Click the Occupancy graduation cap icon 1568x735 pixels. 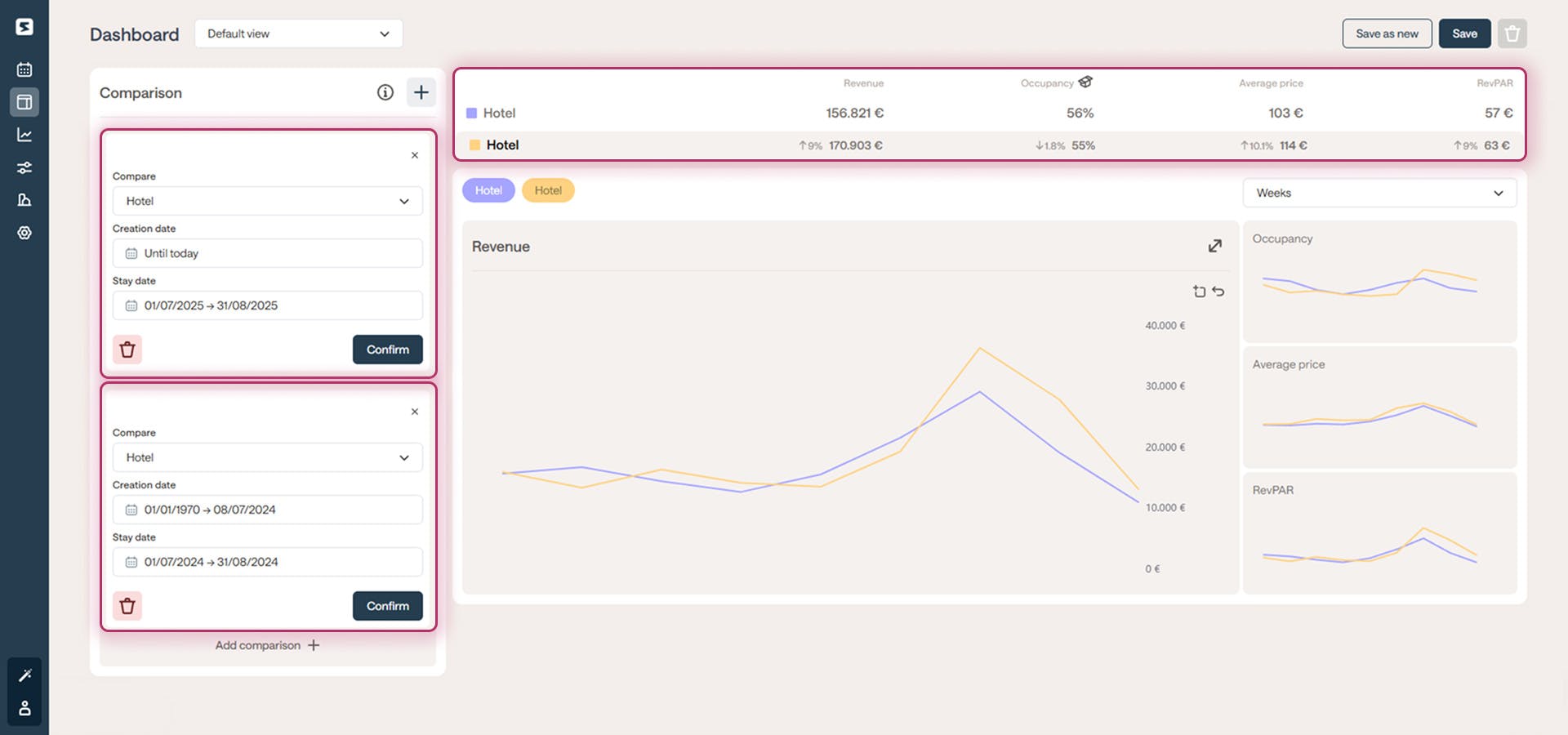(1085, 82)
